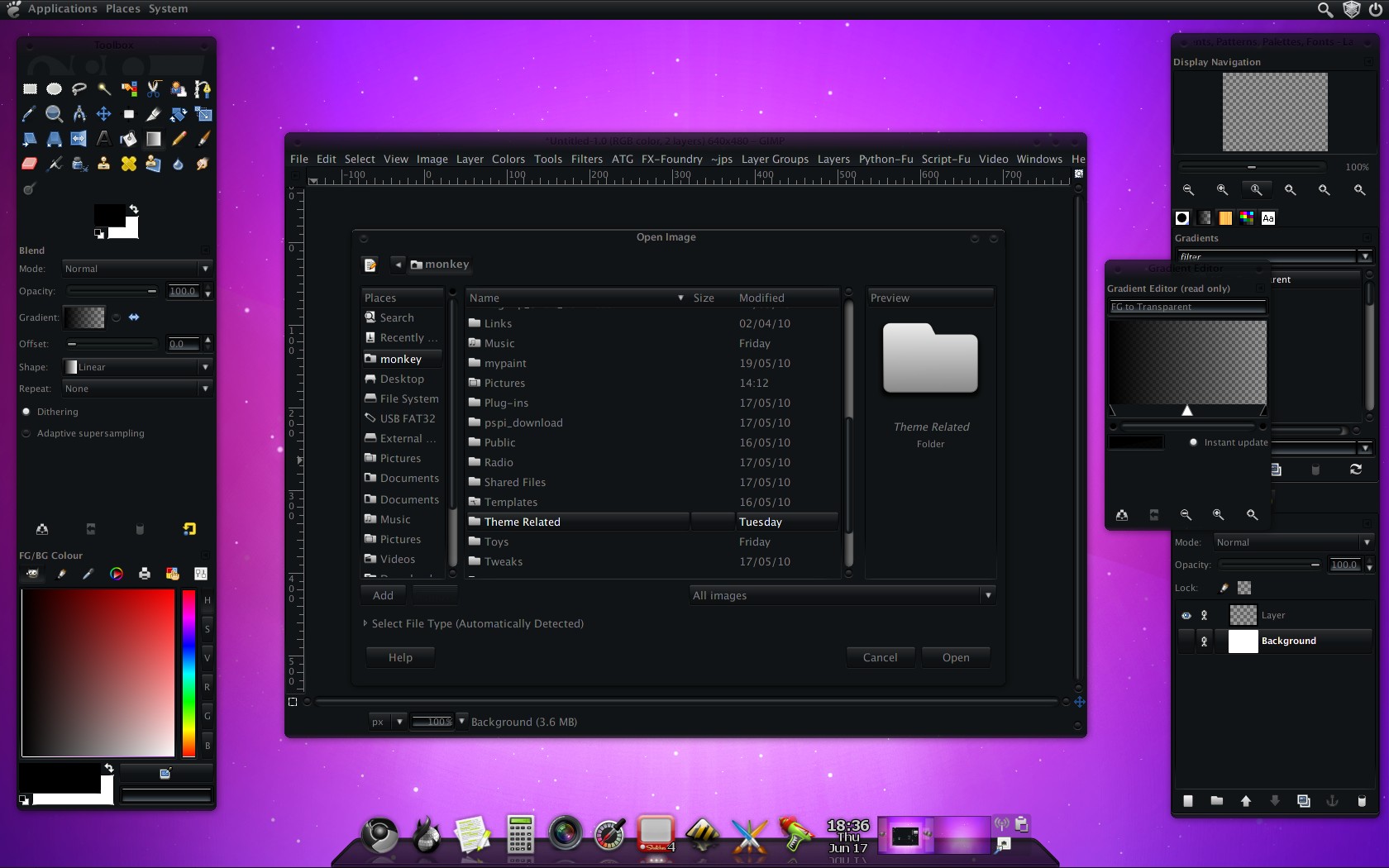Viewport: 1389px width, 868px height.
Task: Open All images file filter dropdown
Action: click(x=842, y=595)
